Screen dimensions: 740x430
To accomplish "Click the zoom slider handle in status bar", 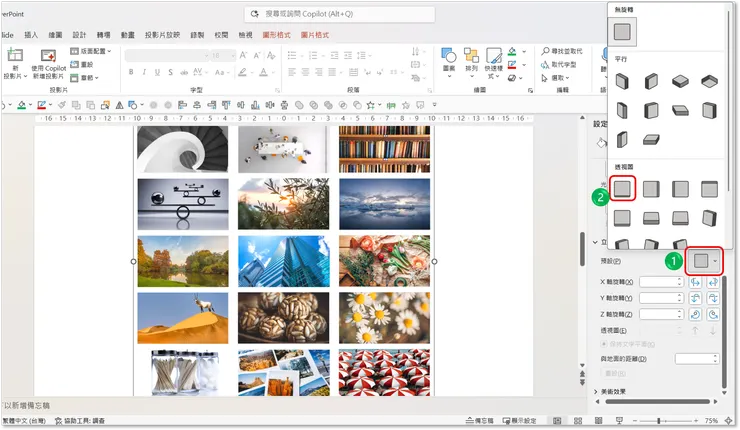I will [659, 421].
